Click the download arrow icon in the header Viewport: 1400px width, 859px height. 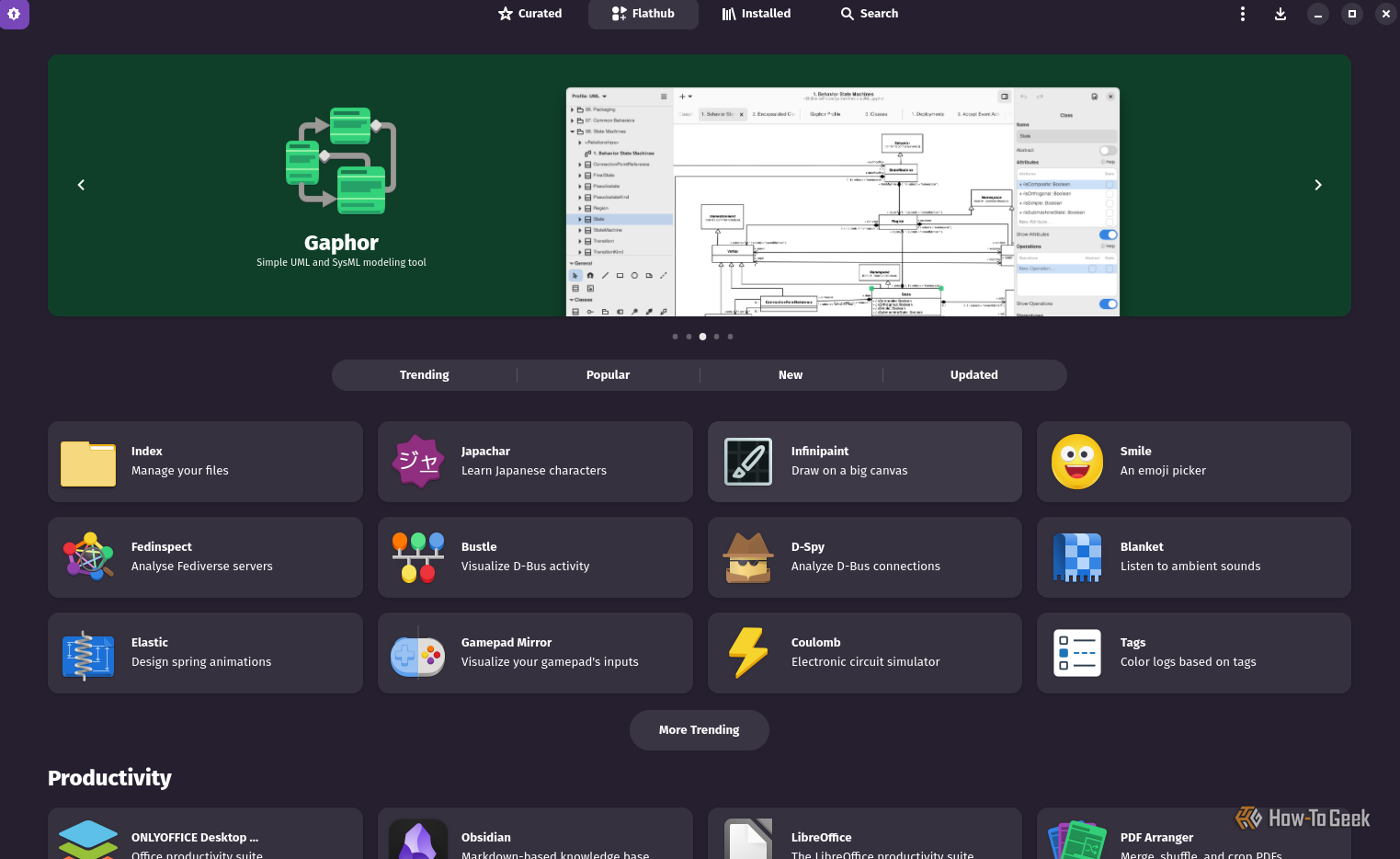click(1280, 14)
